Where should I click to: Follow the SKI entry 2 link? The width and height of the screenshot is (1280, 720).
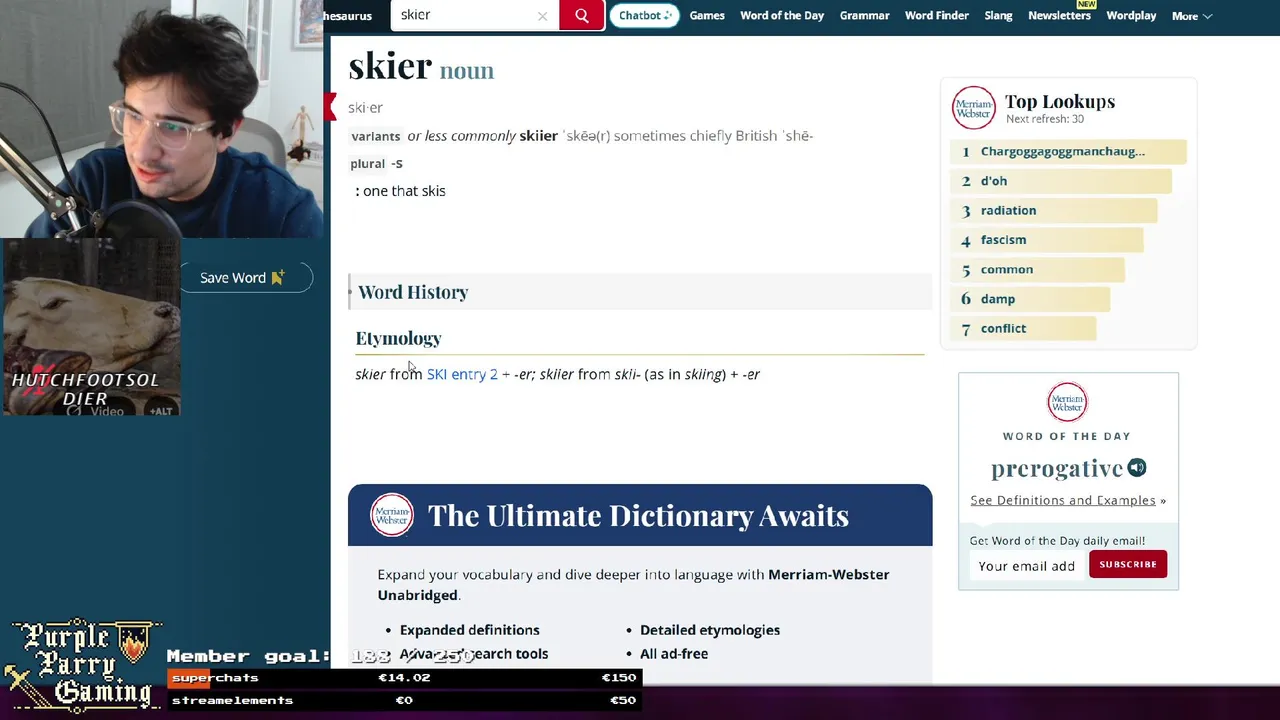click(462, 374)
